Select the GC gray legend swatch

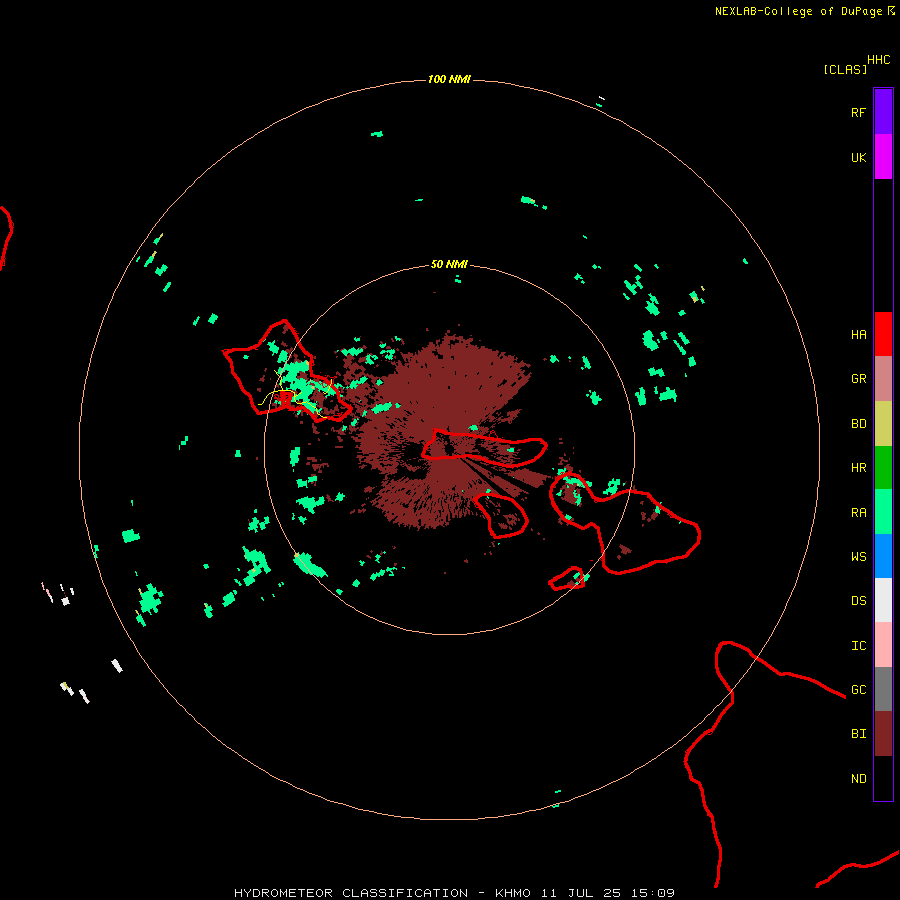click(x=883, y=689)
